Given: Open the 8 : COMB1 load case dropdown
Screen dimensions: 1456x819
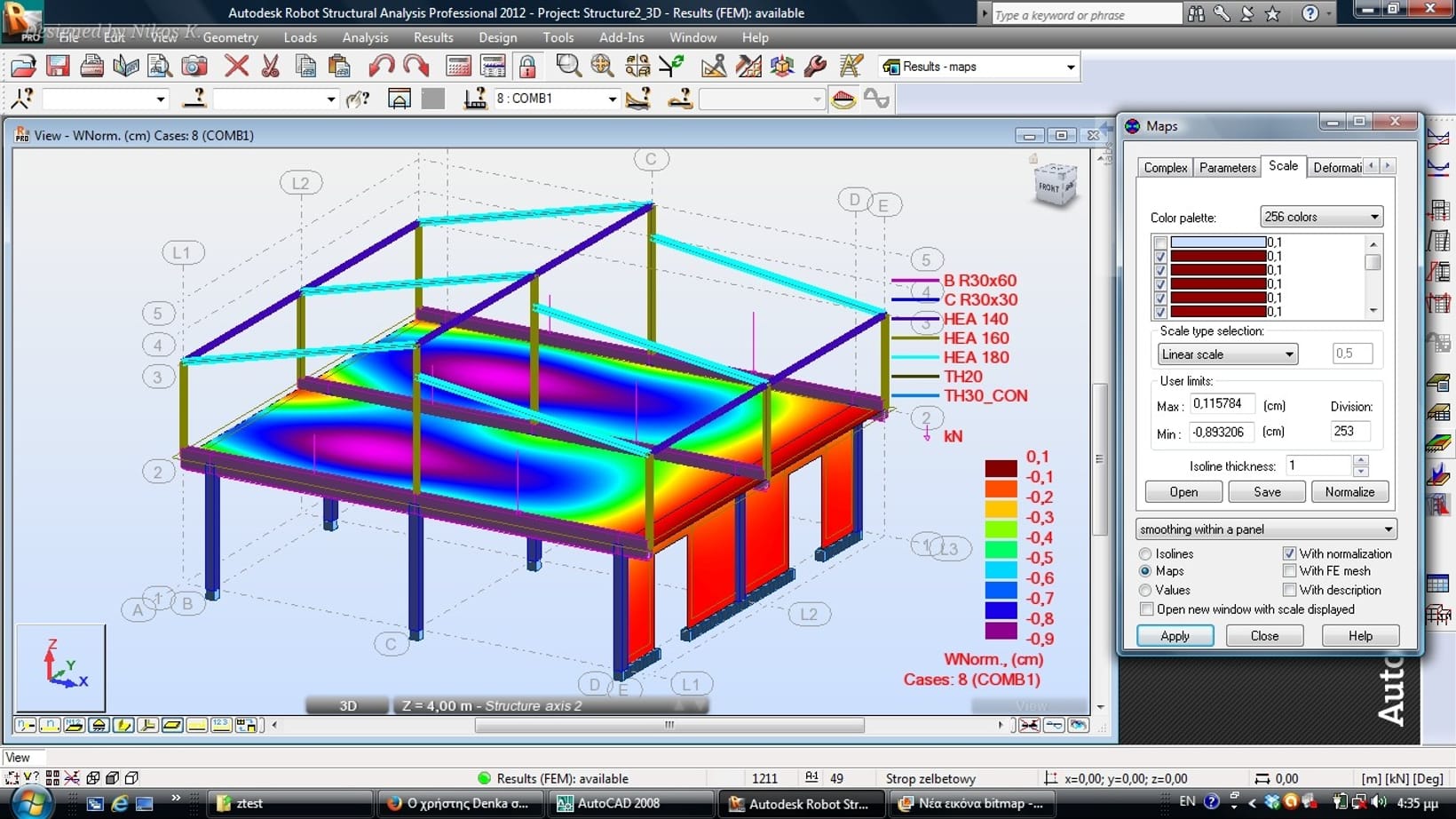Looking at the screenshot, I should (x=612, y=99).
